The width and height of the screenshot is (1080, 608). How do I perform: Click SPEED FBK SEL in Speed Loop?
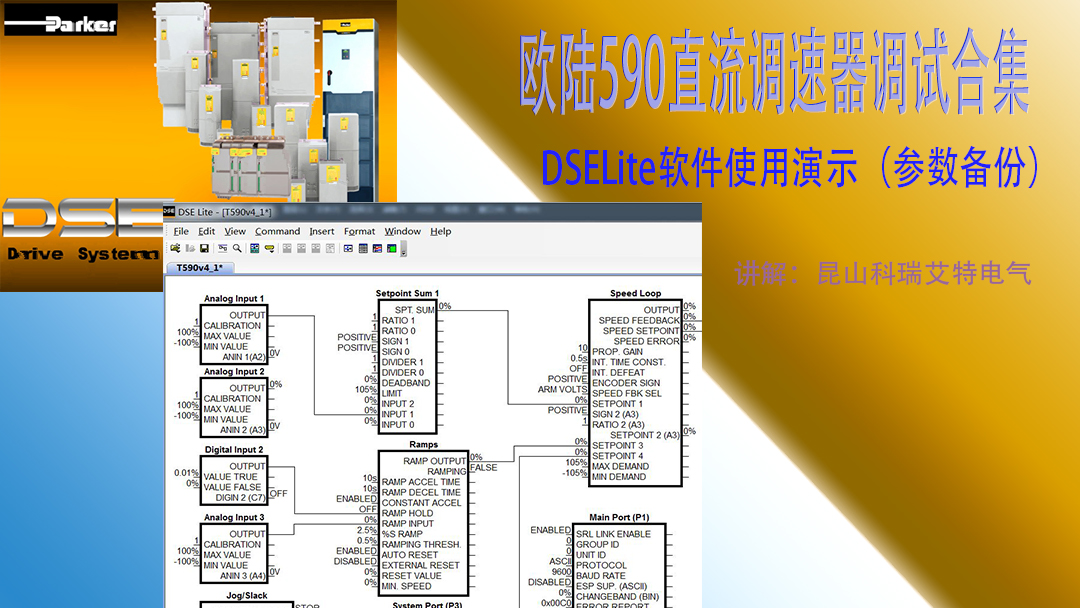tap(627, 393)
